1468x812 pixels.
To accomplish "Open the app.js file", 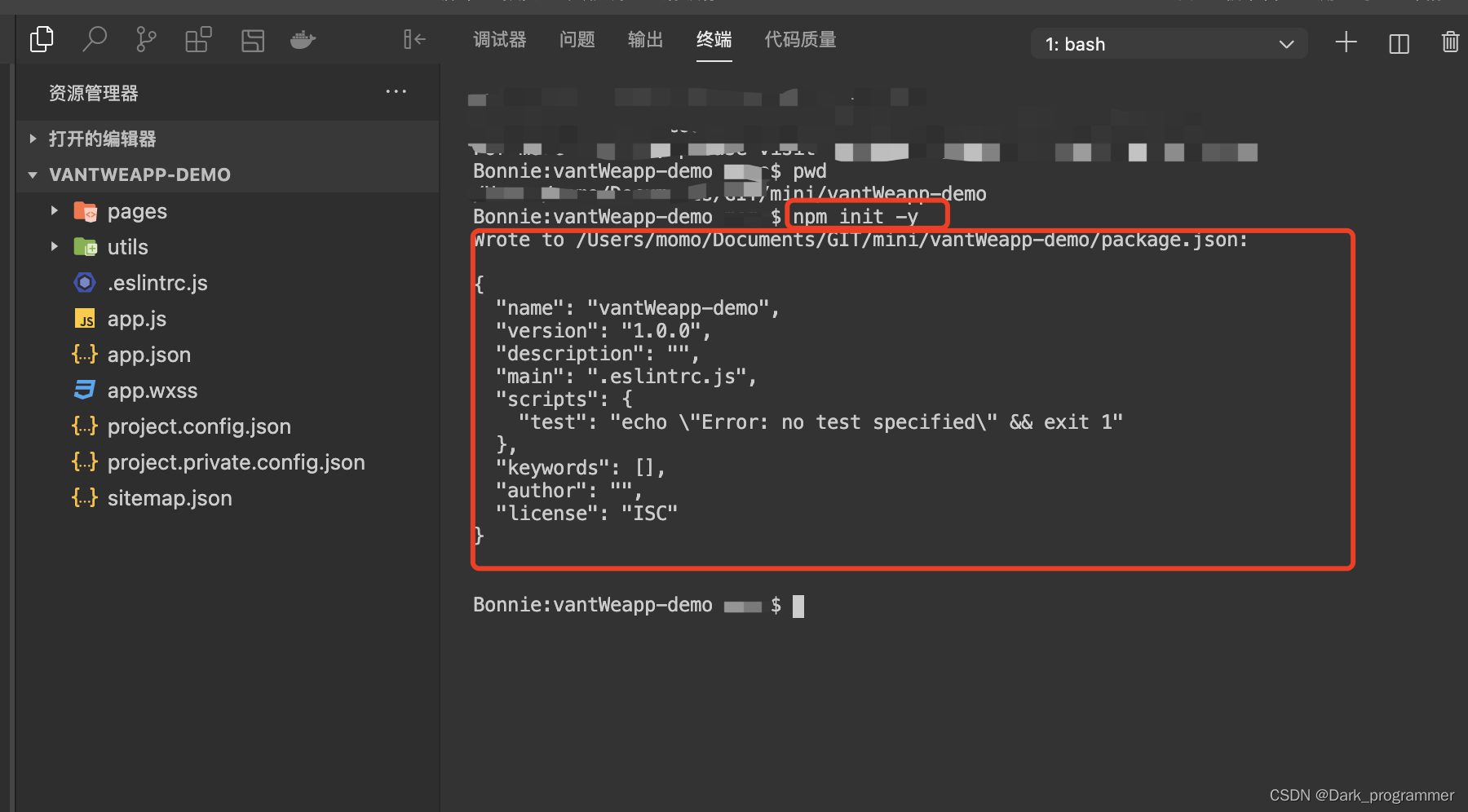I will 228,319.
